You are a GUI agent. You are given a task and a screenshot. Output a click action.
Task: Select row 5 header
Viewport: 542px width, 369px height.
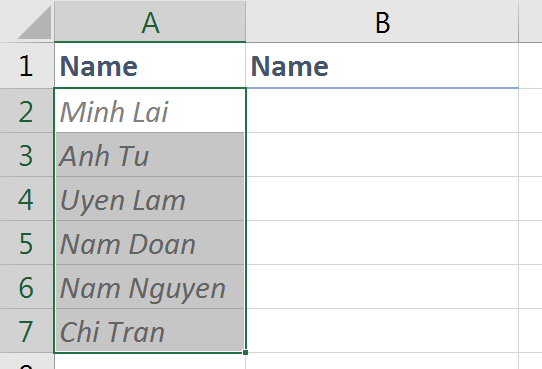coord(27,243)
